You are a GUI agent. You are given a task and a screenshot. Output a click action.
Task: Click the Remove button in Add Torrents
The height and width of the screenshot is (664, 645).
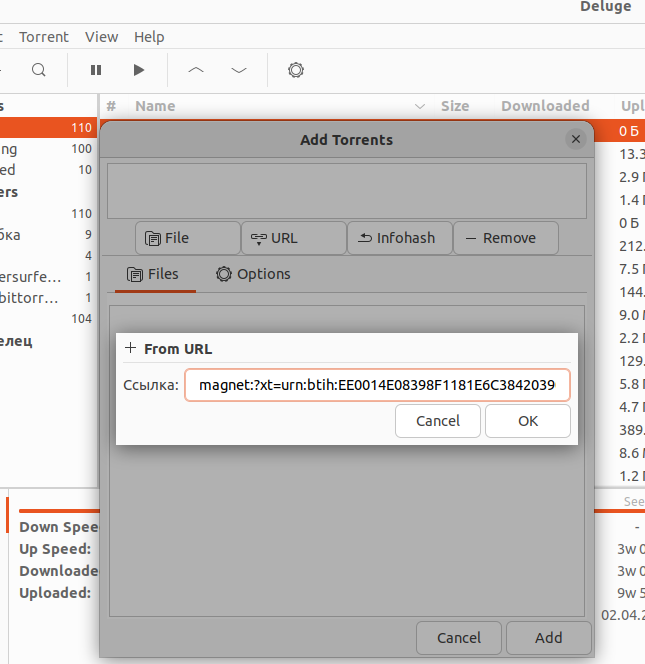click(505, 238)
